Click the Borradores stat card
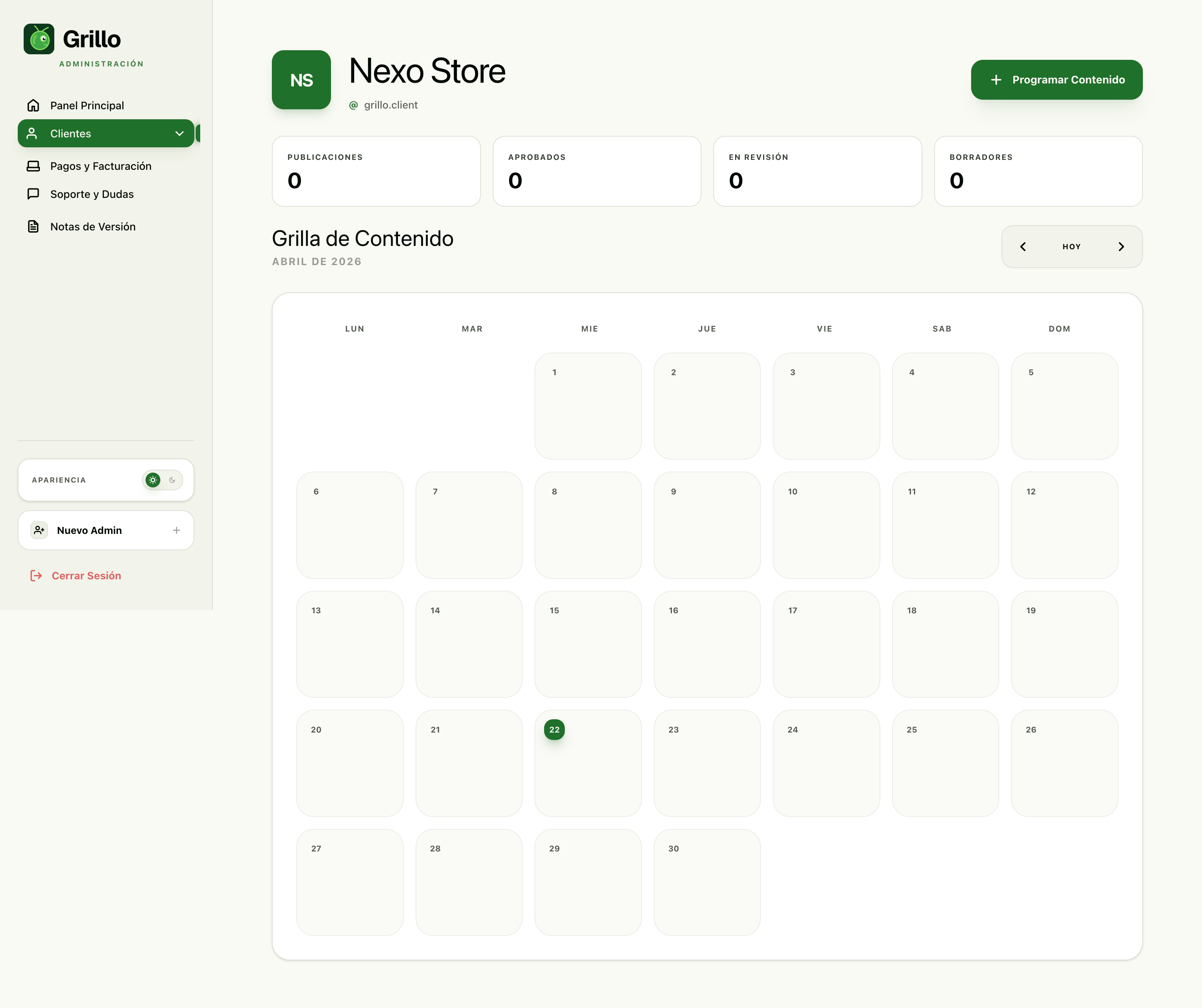Image resolution: width=1202 pixels, height=1008 pixels. [x=1038, y=171]
